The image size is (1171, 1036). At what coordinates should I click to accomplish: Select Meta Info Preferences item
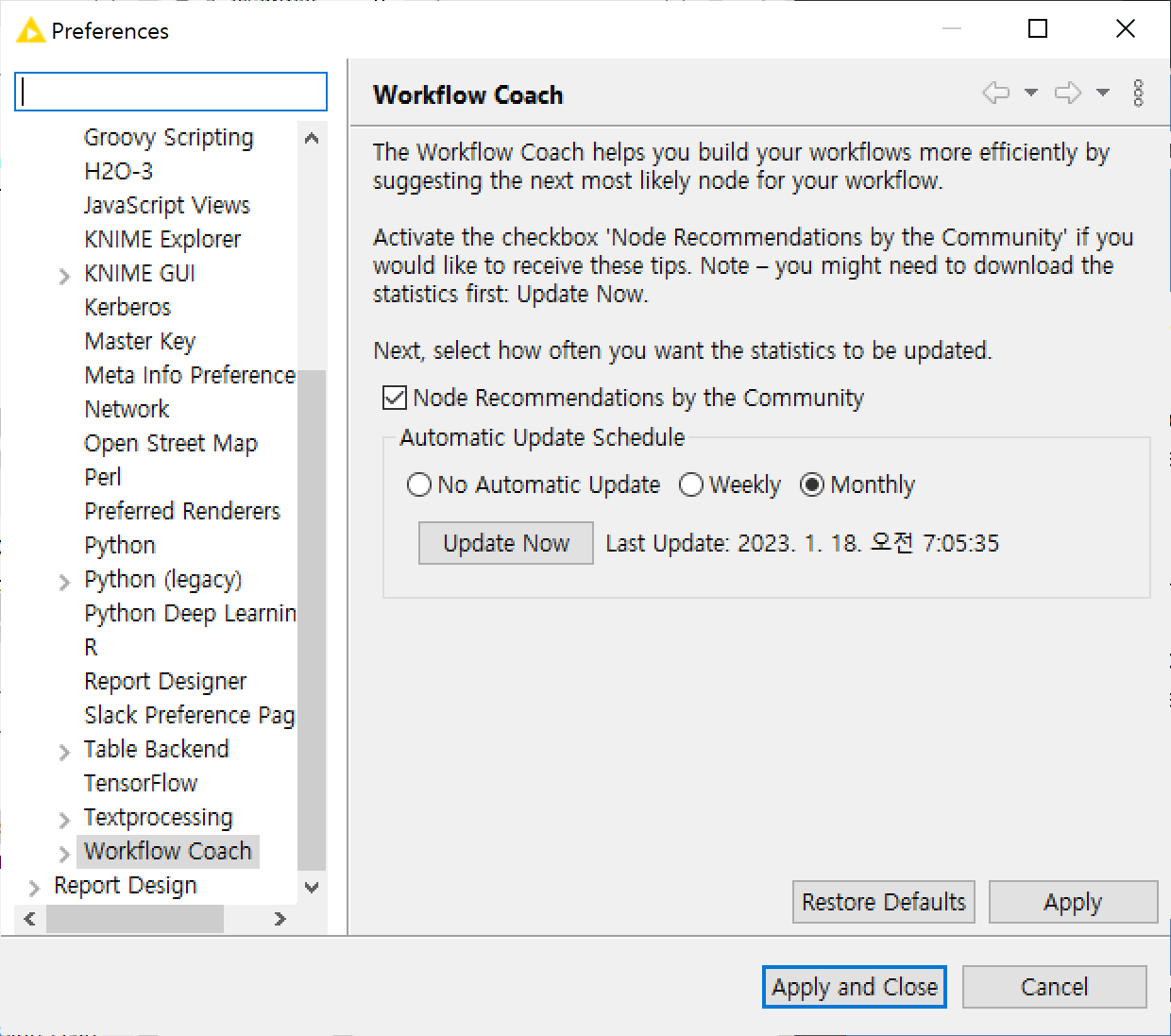pos(189,375)
